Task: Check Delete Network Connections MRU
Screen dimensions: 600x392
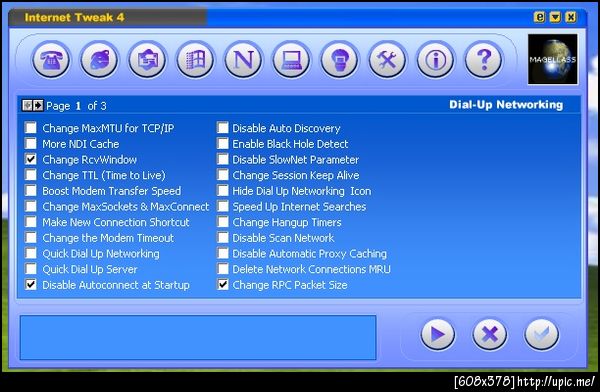Action: click(223, 269)
